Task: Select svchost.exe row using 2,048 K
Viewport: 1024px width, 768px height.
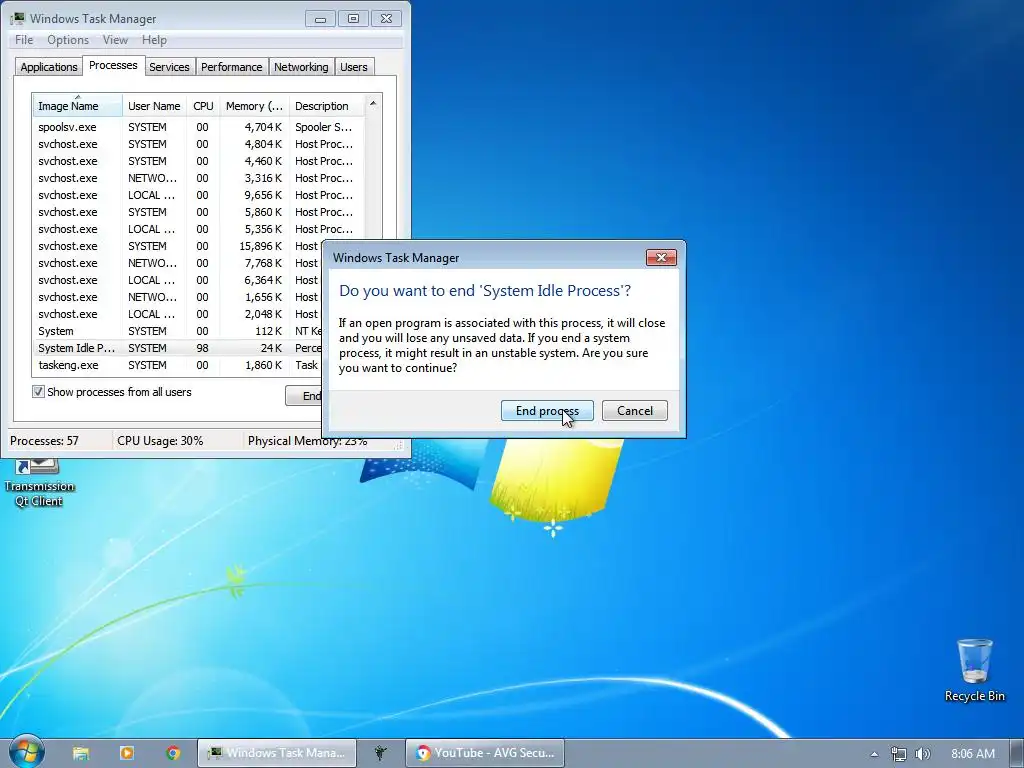Action: [x=178, y=314]
